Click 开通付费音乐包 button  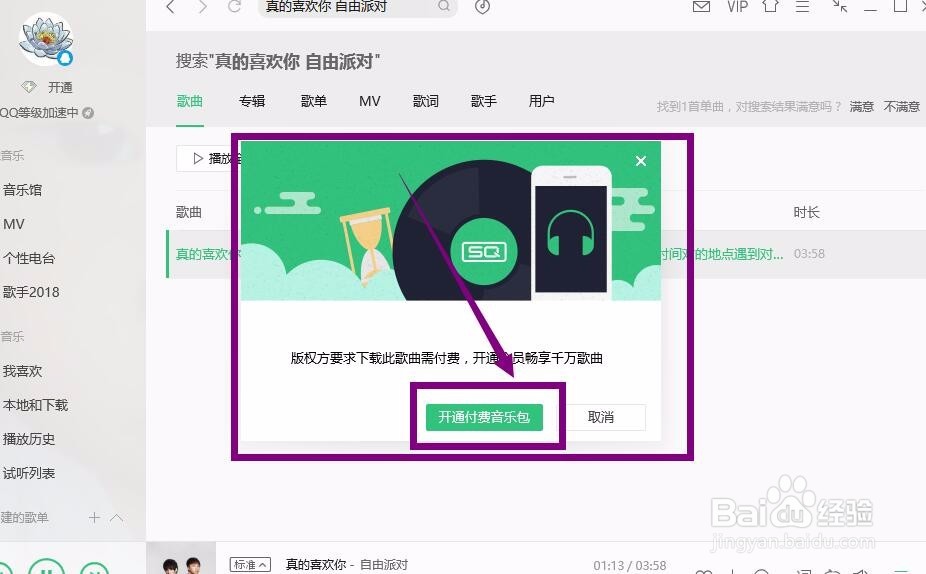(484, 417)
